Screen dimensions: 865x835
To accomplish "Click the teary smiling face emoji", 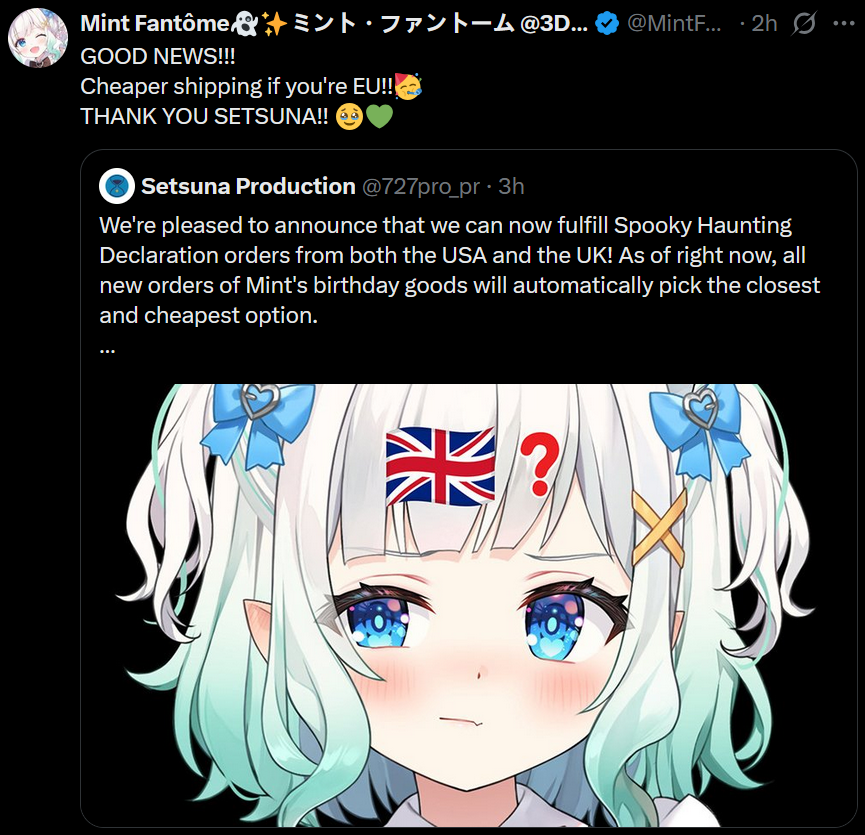I will coord(349,116).
